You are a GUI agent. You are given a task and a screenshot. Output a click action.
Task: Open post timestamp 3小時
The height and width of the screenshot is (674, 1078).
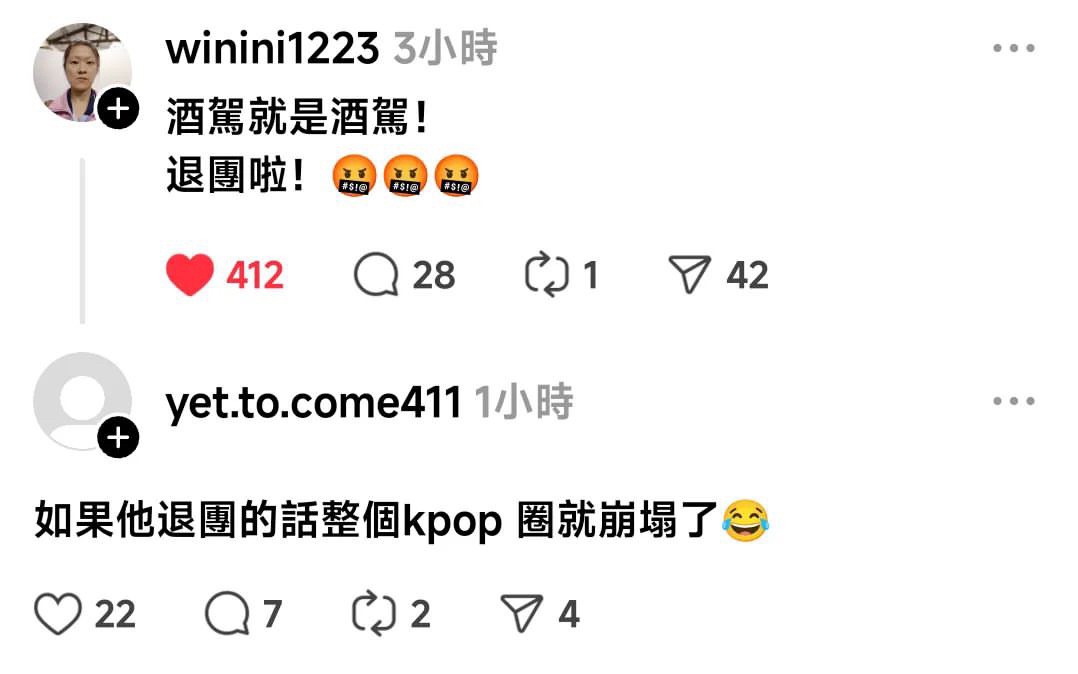tap(446, 48)
